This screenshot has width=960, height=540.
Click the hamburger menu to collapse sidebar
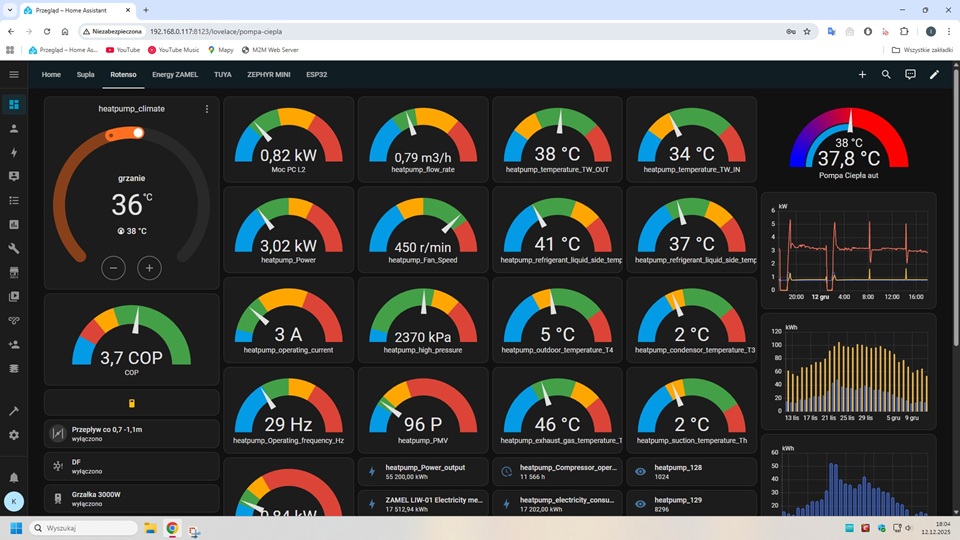(x=14, y=74)
